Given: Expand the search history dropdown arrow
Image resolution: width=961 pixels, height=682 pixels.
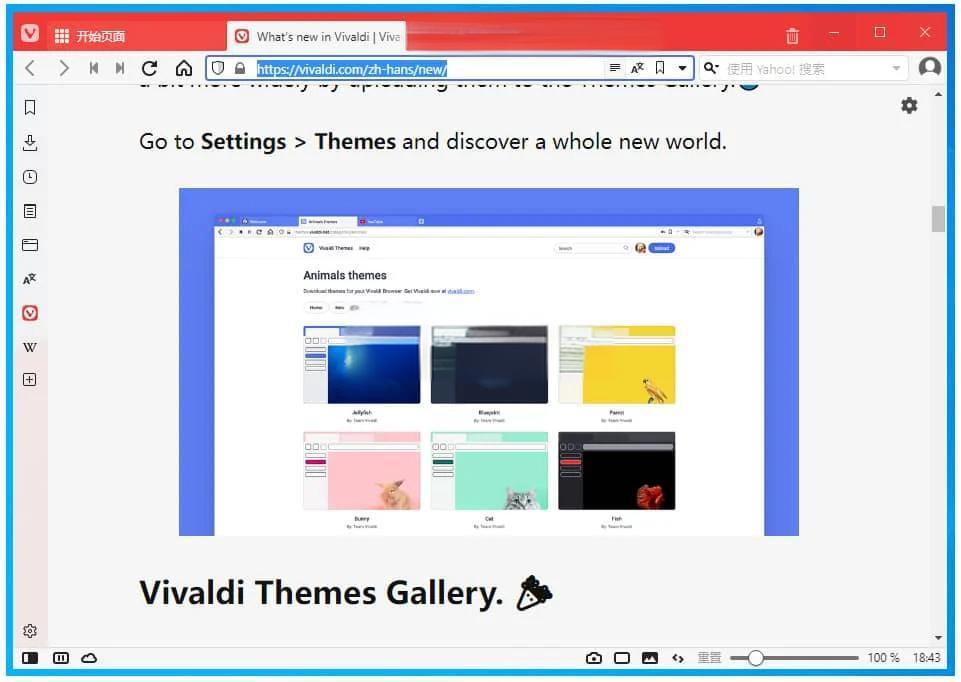Looking at the screenshot, I should click(x=896, y=69).
